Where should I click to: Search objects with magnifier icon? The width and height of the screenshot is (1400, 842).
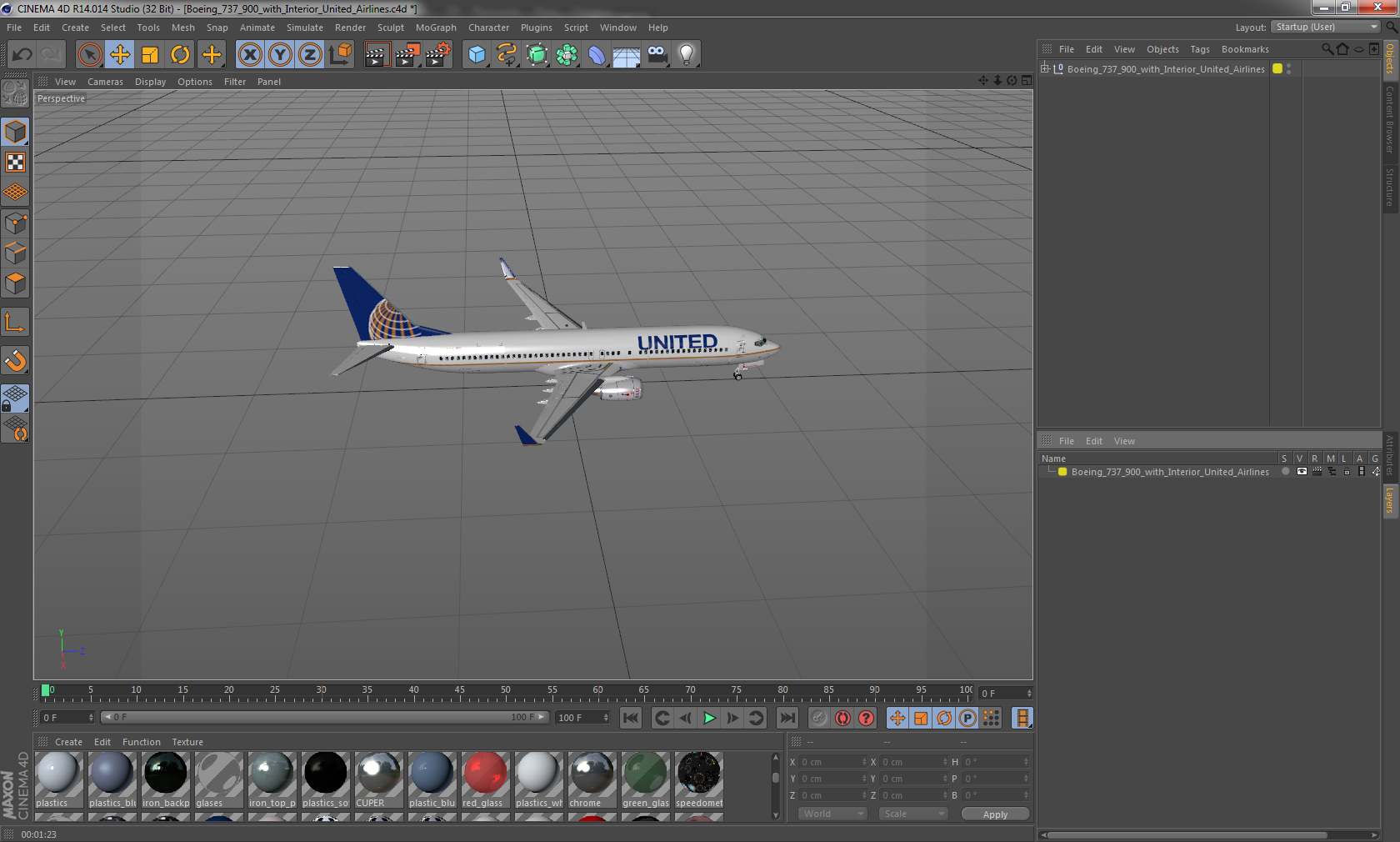(1327, 49)
